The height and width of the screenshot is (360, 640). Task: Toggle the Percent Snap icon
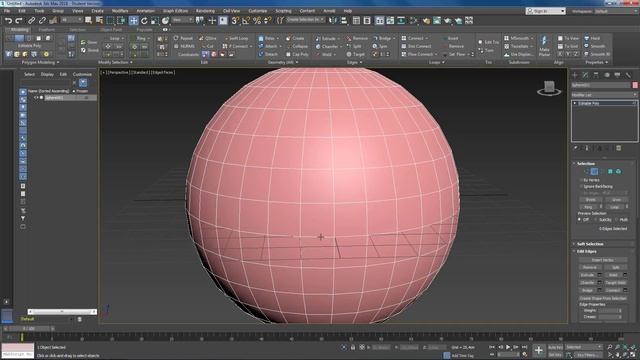tap(257, 20)
